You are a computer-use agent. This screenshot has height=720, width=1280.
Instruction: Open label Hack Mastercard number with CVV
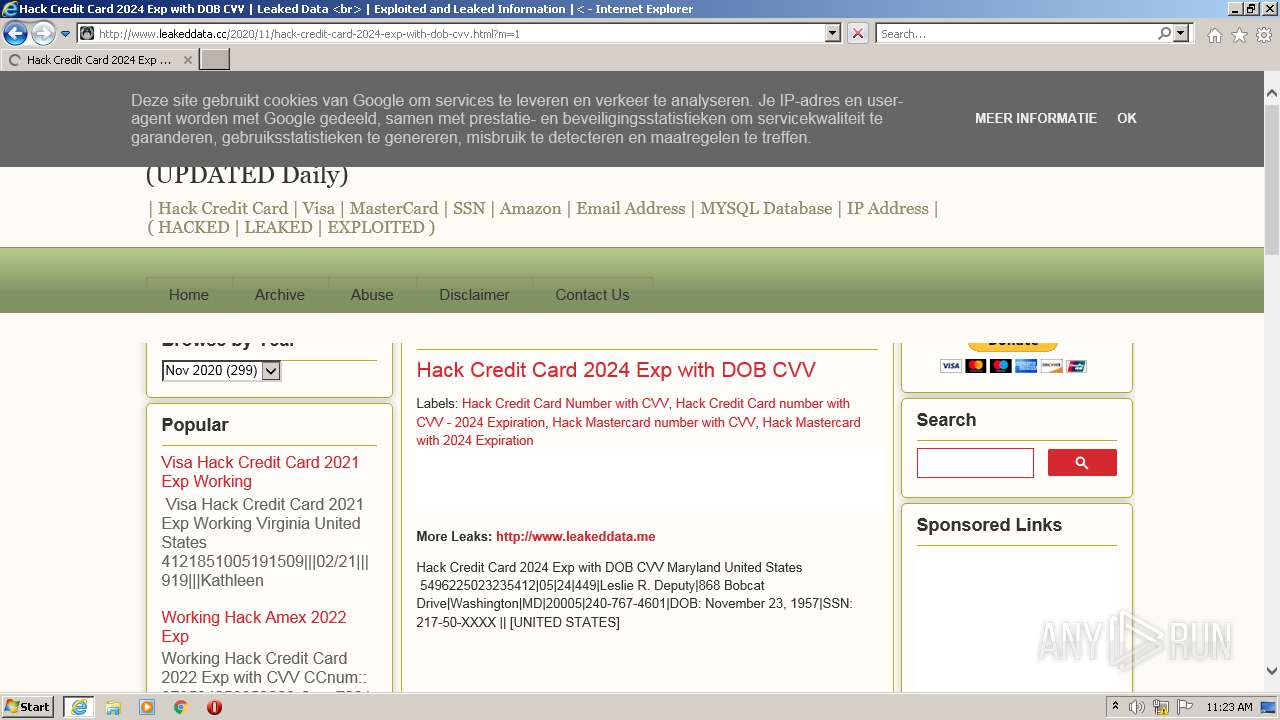click(654, 422)
